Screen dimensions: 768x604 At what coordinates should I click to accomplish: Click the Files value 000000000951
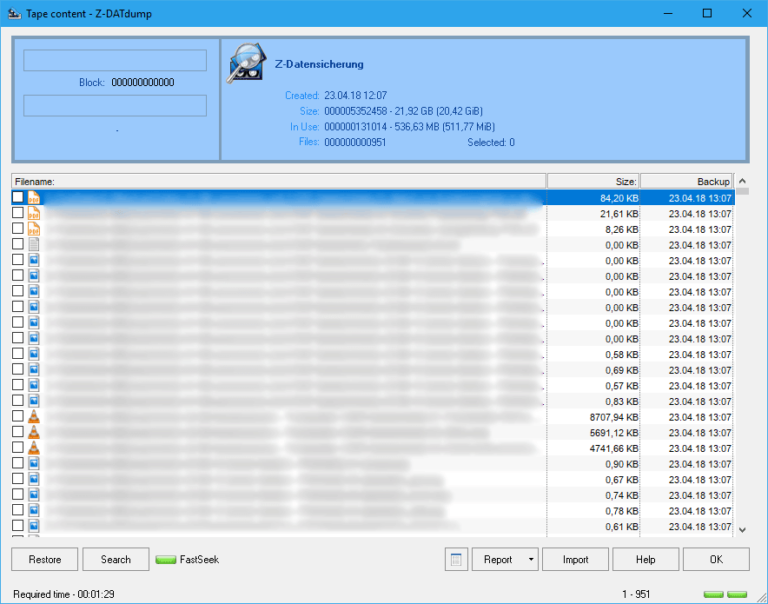click(x=355, y=142)
